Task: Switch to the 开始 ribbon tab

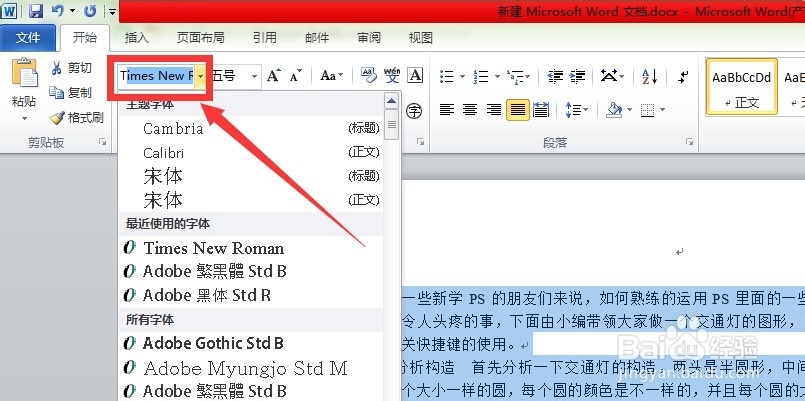Action: point(84,37)
